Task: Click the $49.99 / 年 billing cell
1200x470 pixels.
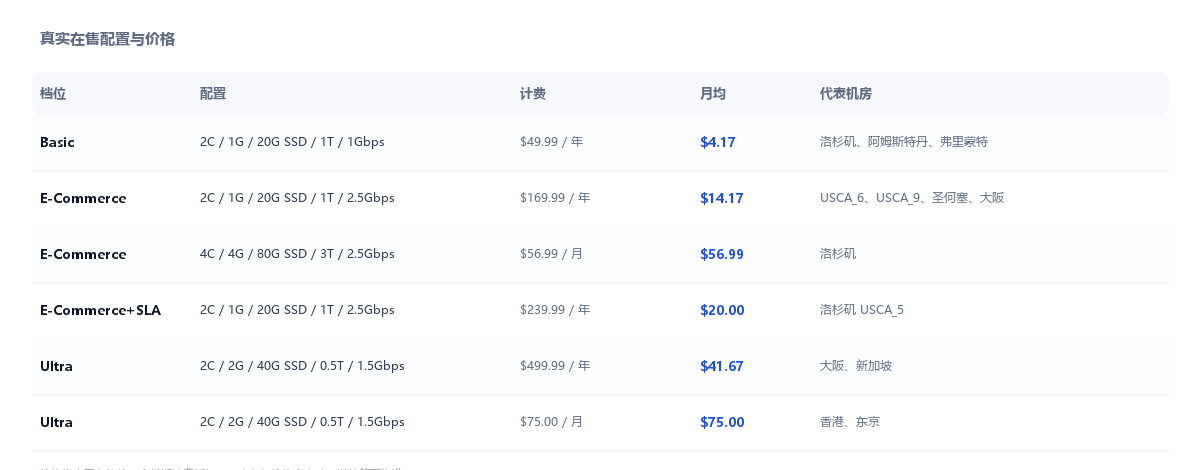Action: click(551, 142)
